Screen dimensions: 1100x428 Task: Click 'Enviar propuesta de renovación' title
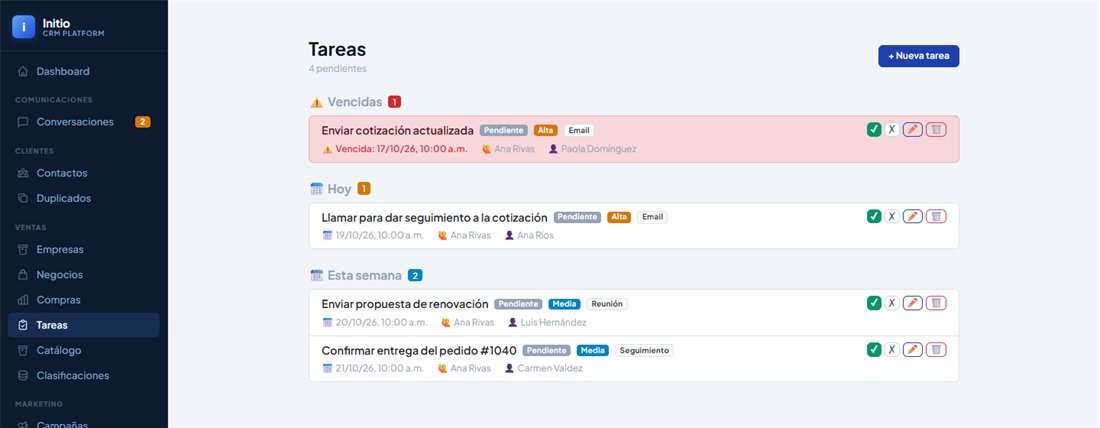click(x=405, y=305)
